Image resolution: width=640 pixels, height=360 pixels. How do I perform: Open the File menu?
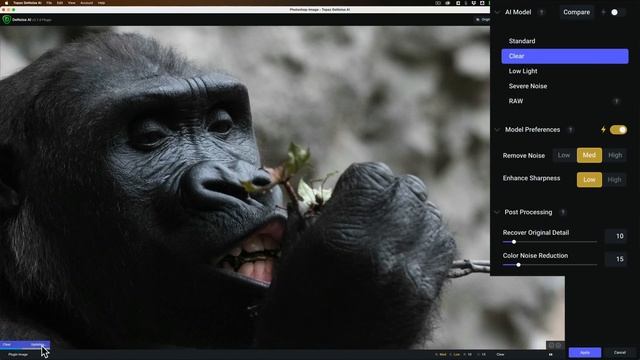point(49,3)
